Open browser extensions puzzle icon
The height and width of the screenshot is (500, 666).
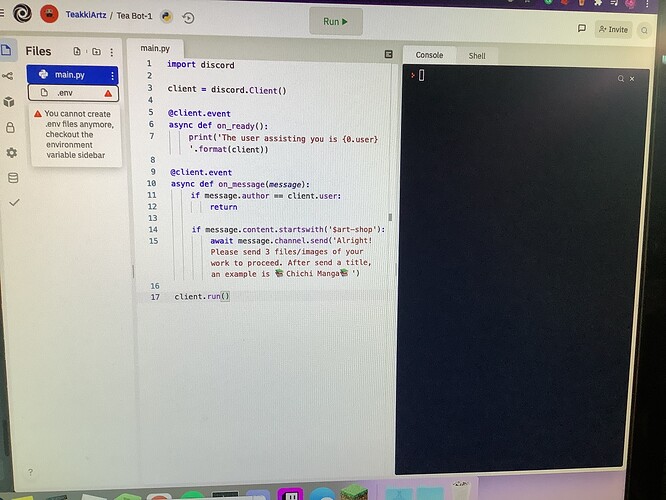pyautogui.click(x=598, y=3)
